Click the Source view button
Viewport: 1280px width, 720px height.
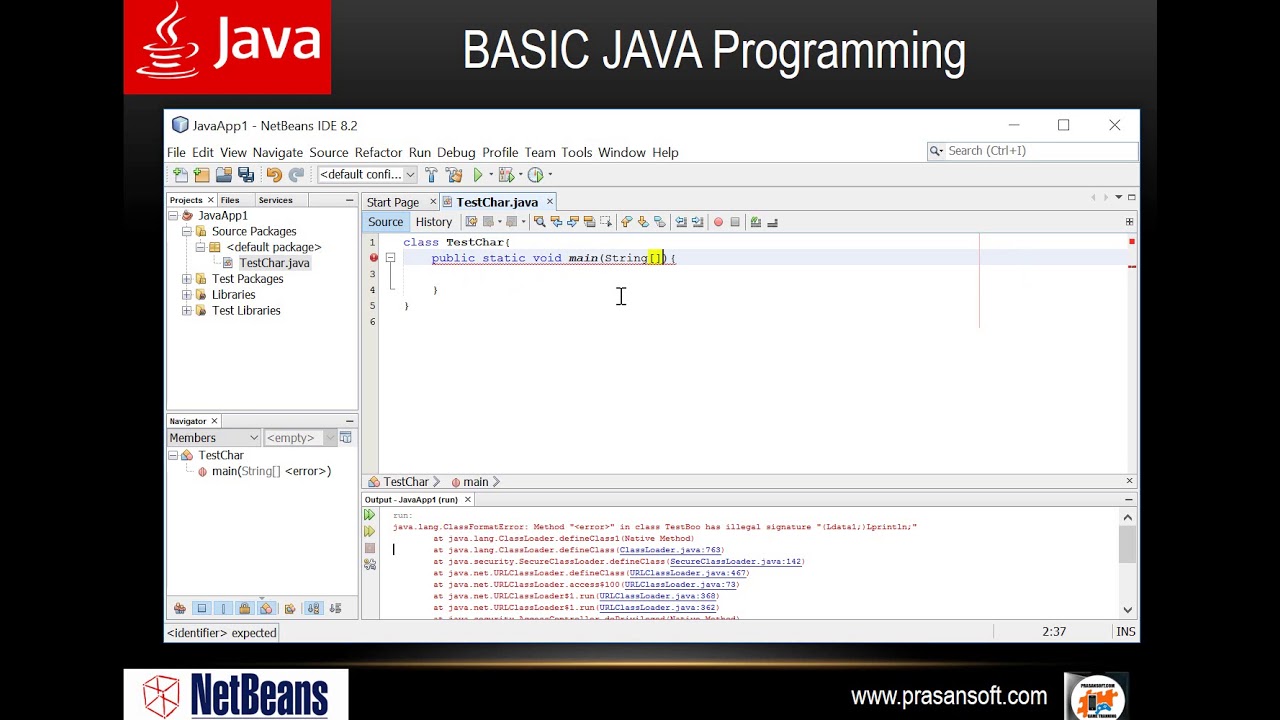tap(385, 222)
